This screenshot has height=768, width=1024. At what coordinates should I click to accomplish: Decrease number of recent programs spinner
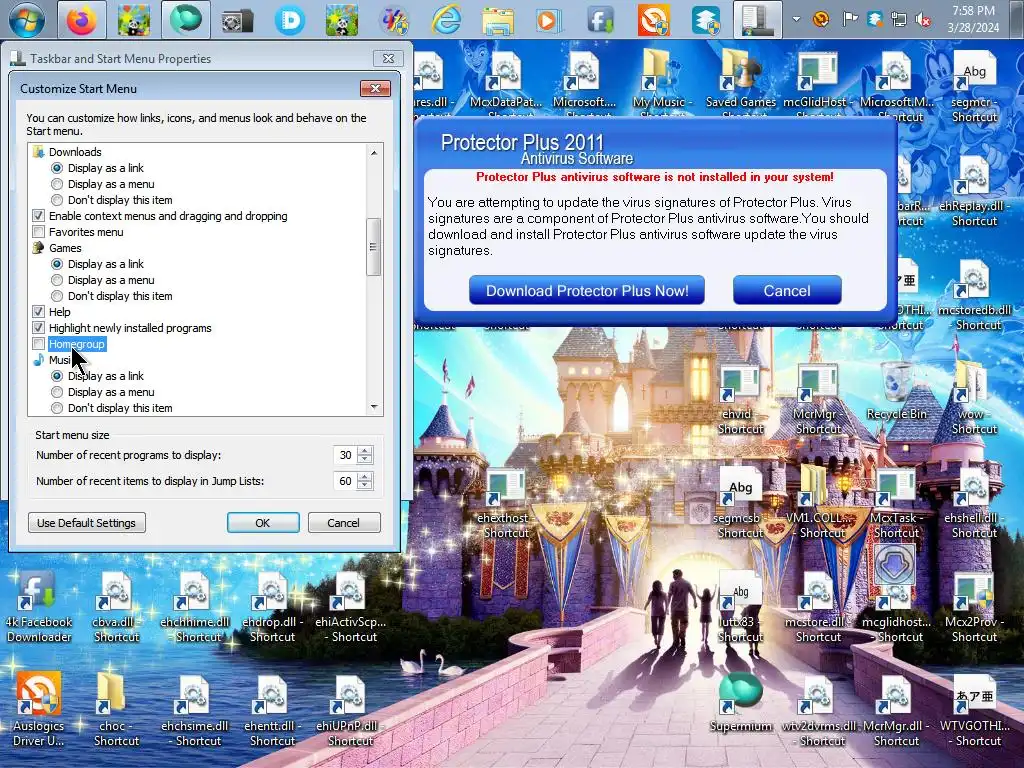(x=365, y=460)
